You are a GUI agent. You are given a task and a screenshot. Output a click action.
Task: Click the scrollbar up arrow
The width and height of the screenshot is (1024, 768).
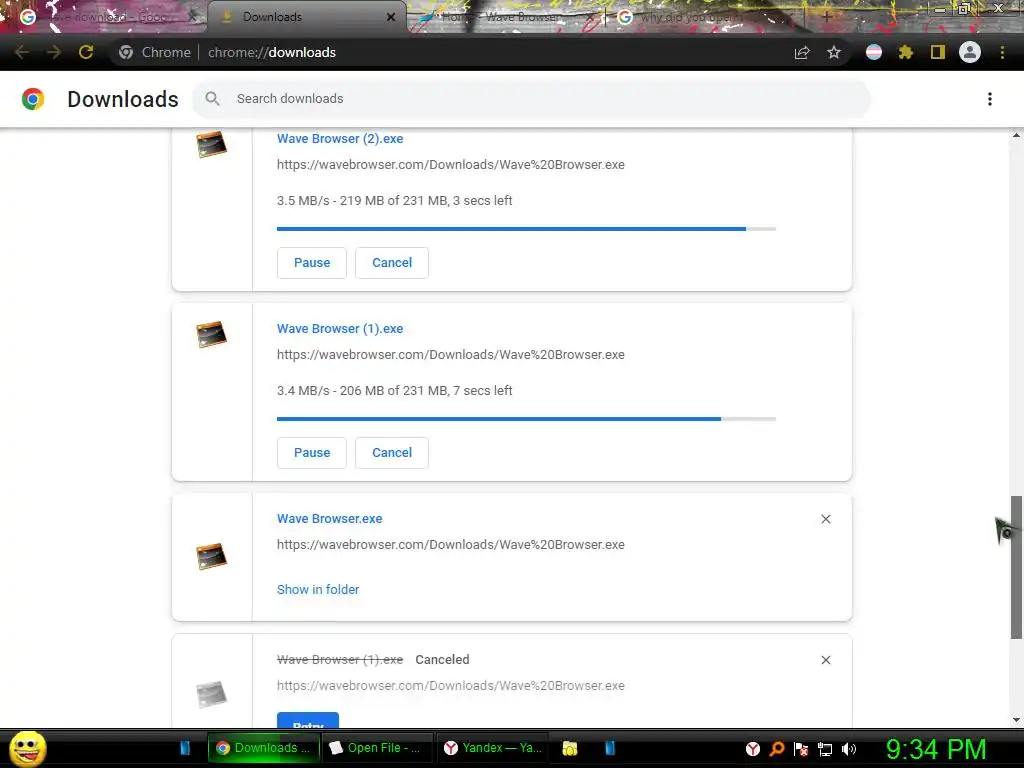pos(1016,135)
